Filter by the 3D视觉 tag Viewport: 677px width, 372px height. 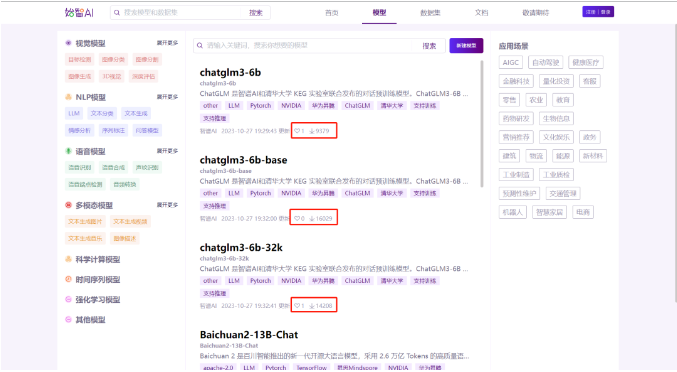click(111, 76)
